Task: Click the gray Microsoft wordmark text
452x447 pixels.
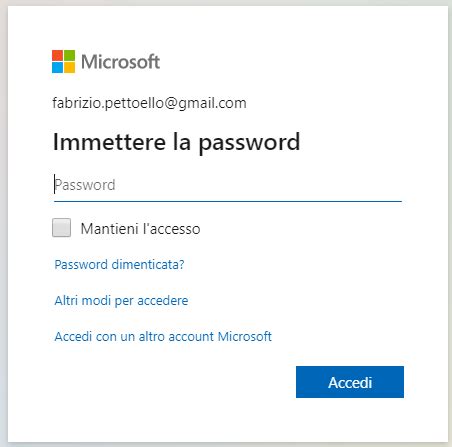Action: click(x=121, y=62)
